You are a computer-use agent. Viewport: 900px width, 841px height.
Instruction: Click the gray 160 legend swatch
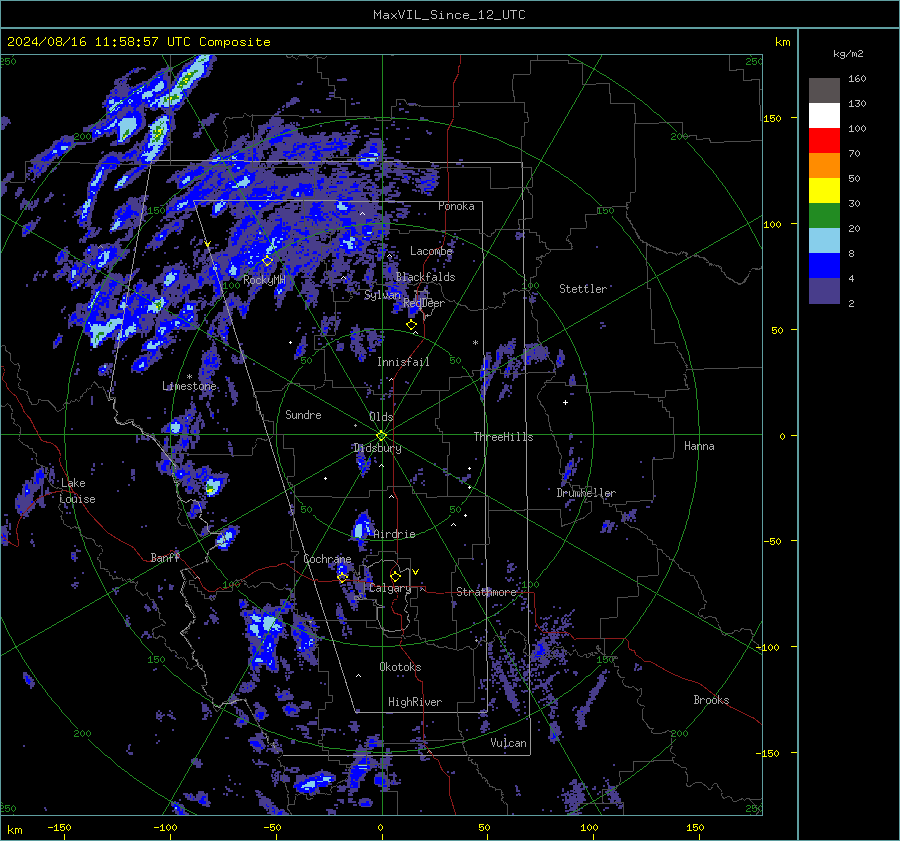[x=824, y=91]
